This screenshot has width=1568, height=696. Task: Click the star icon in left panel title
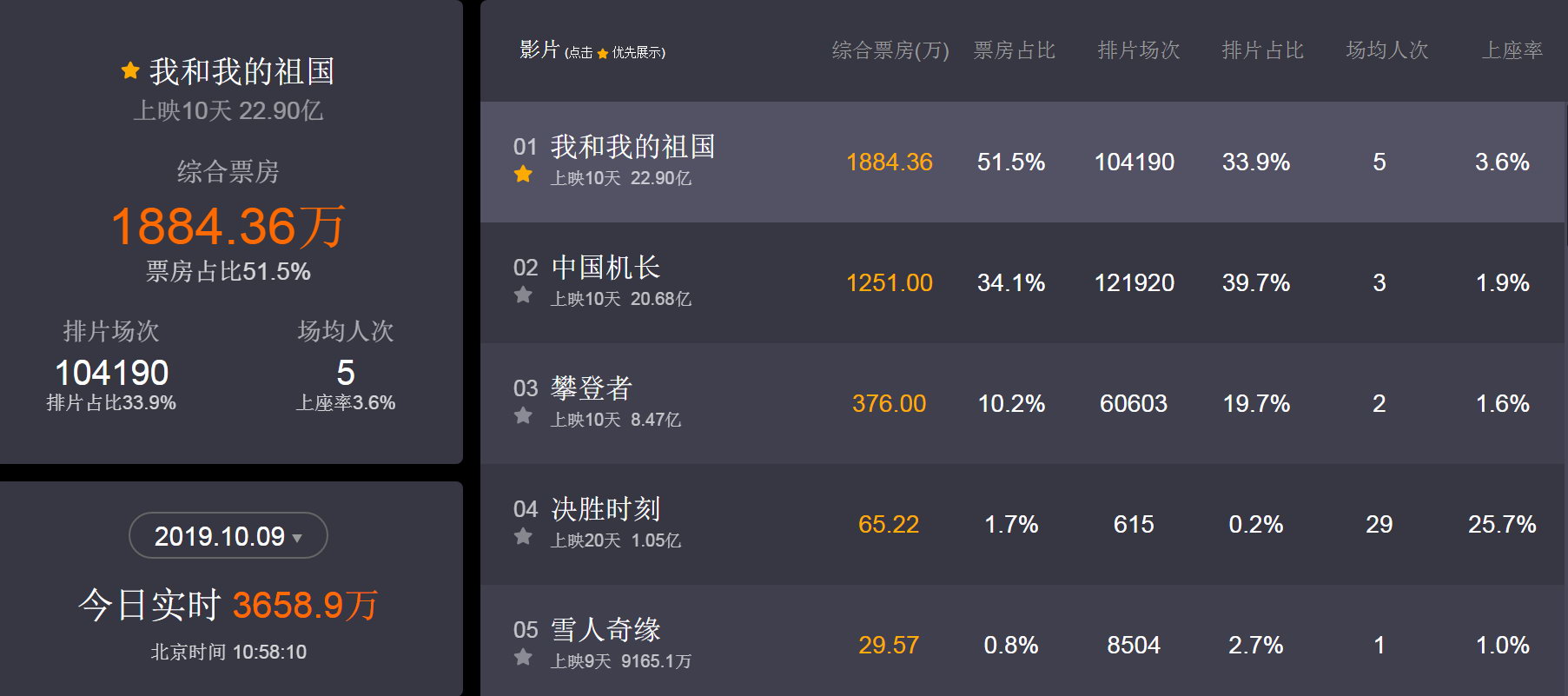(130, 70)
